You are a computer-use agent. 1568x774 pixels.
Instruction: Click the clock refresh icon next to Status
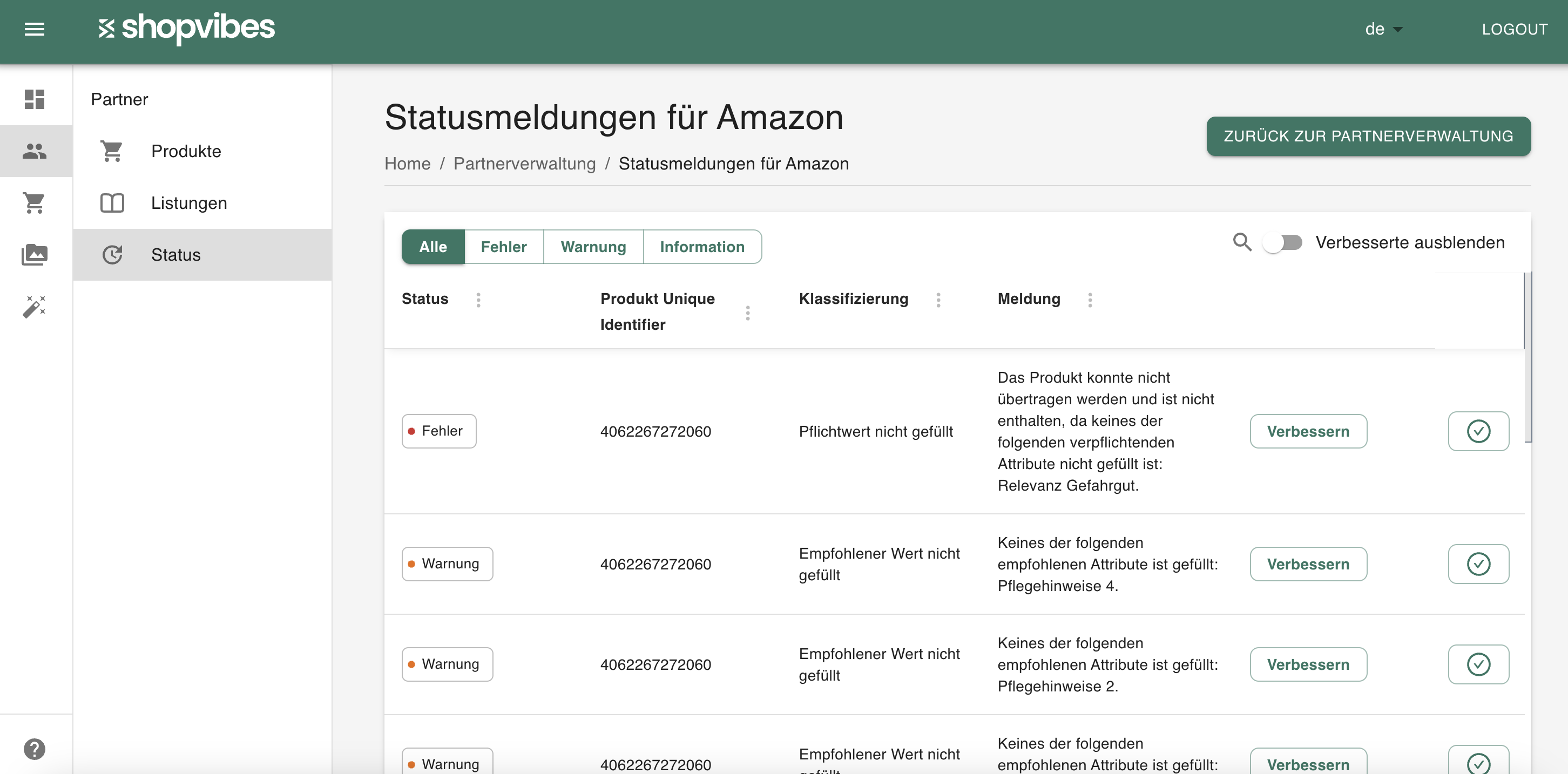[112, 254]
